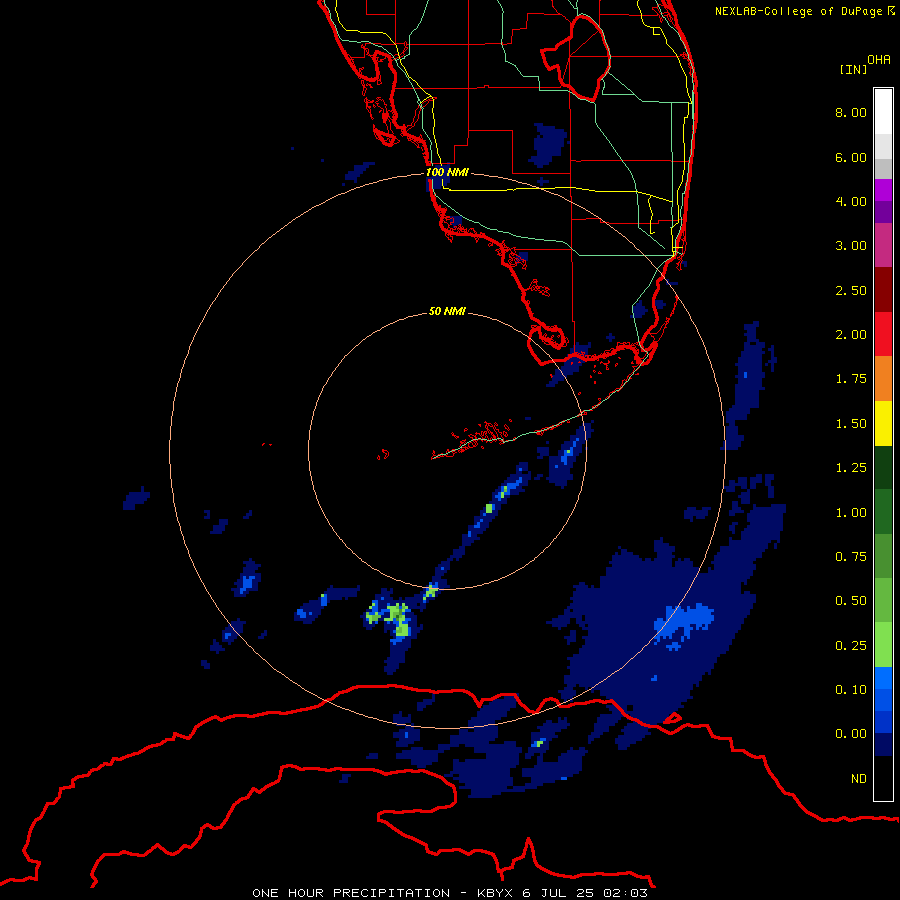The width and height of the screenshot is (900, 900).
Task: Click the 3.00 legend value
Action: [x=851, y=246]
